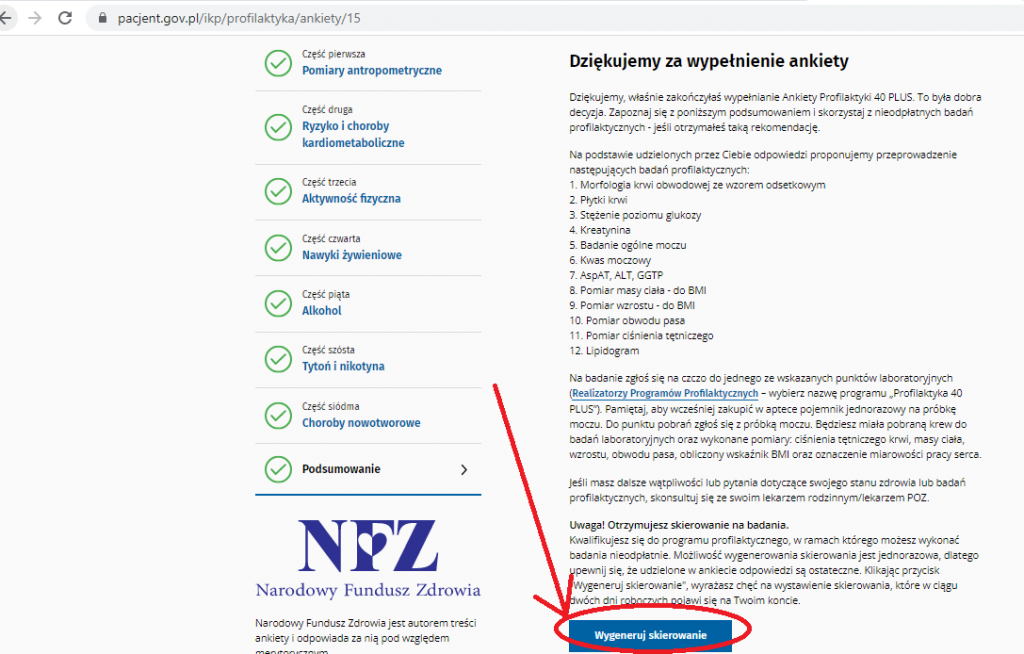Open the Choroby nowotworowe section
Screen dimensions: 1024x654
(x=361, y=423)
